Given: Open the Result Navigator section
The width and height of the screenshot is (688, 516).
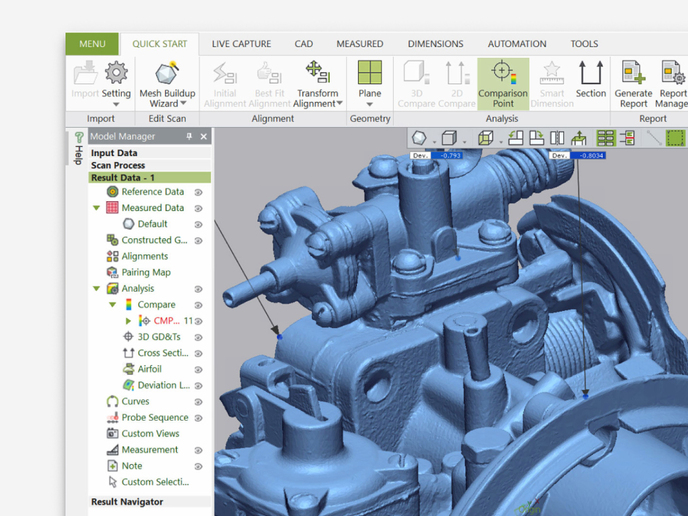Looking at the screenshot, I should pos(127,502).
